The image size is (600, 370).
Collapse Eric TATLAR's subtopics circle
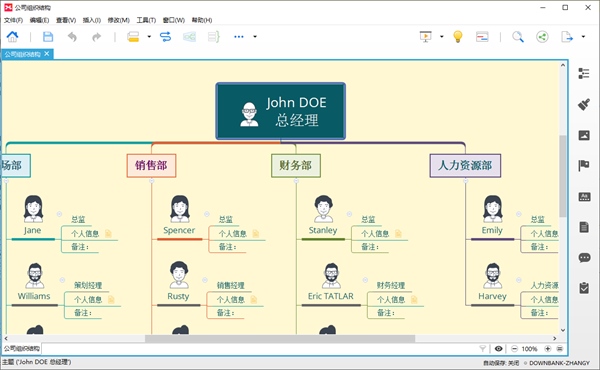(365, 280)
